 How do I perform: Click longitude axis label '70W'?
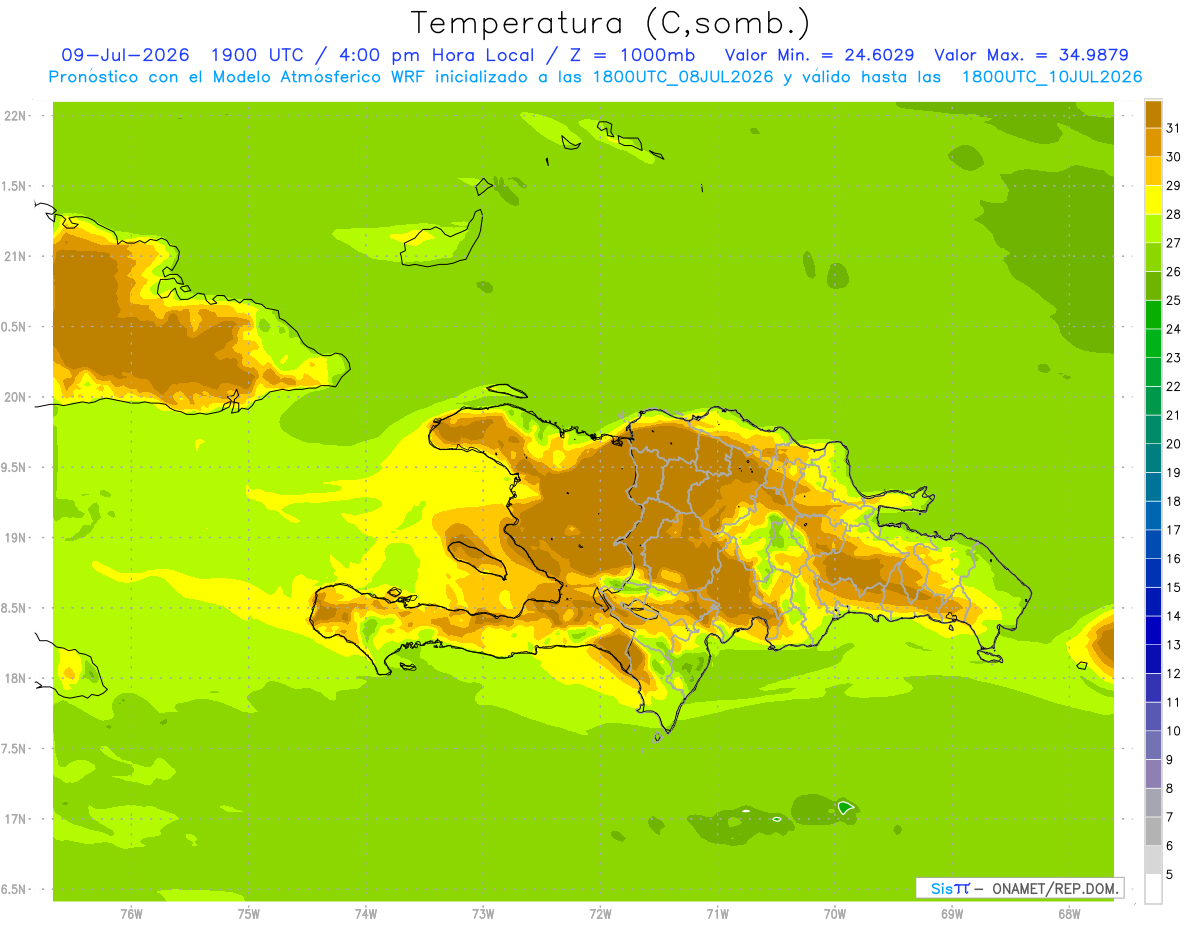point(835,914)
